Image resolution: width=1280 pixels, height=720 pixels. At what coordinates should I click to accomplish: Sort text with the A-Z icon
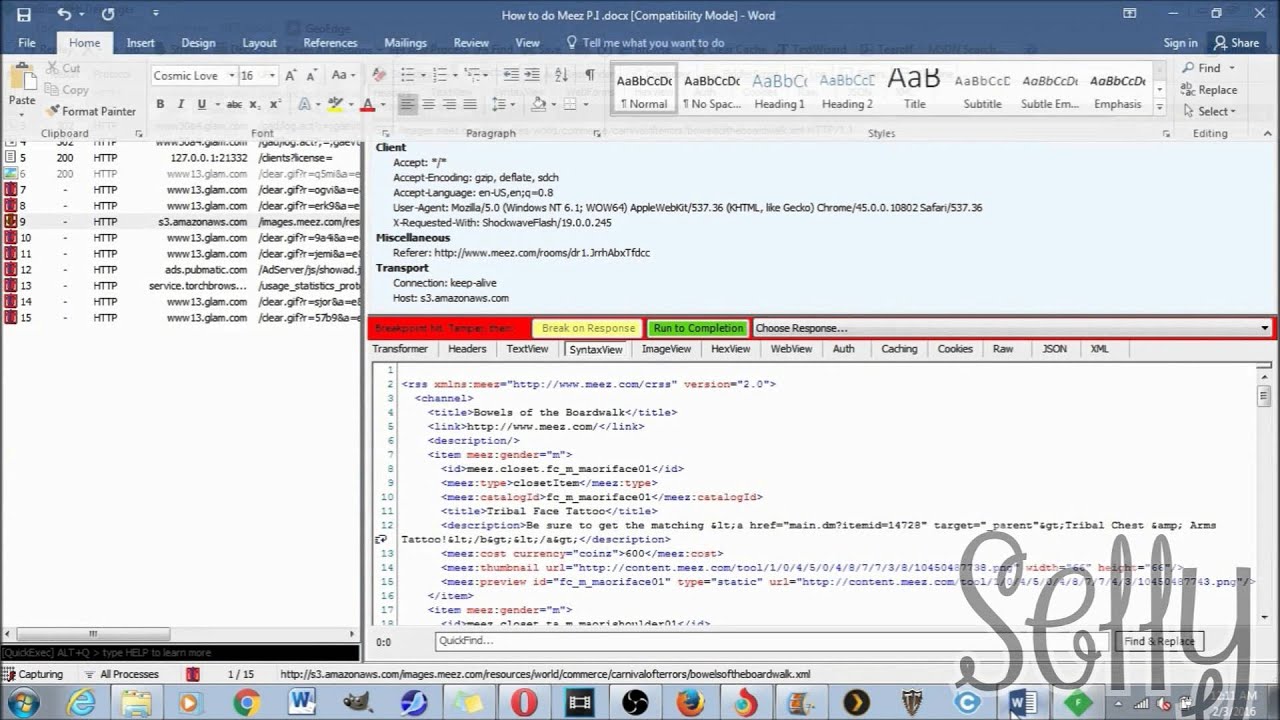(x=561, y=75)
